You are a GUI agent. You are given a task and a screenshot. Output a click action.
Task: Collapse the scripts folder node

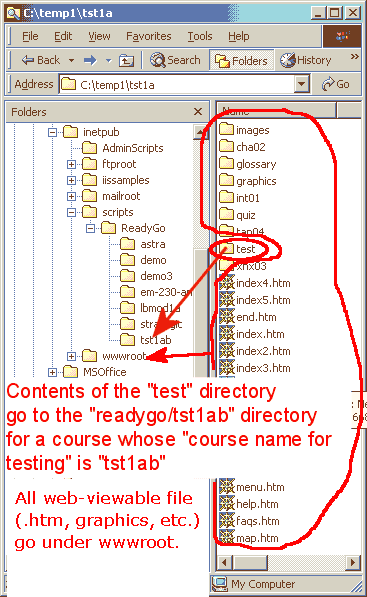coord(71,212)
